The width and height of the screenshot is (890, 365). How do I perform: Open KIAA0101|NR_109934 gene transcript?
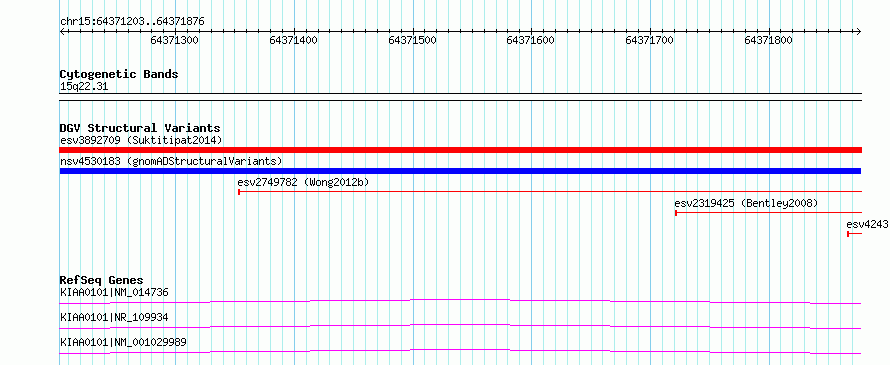pyautogui.click(x=114, y=317)
